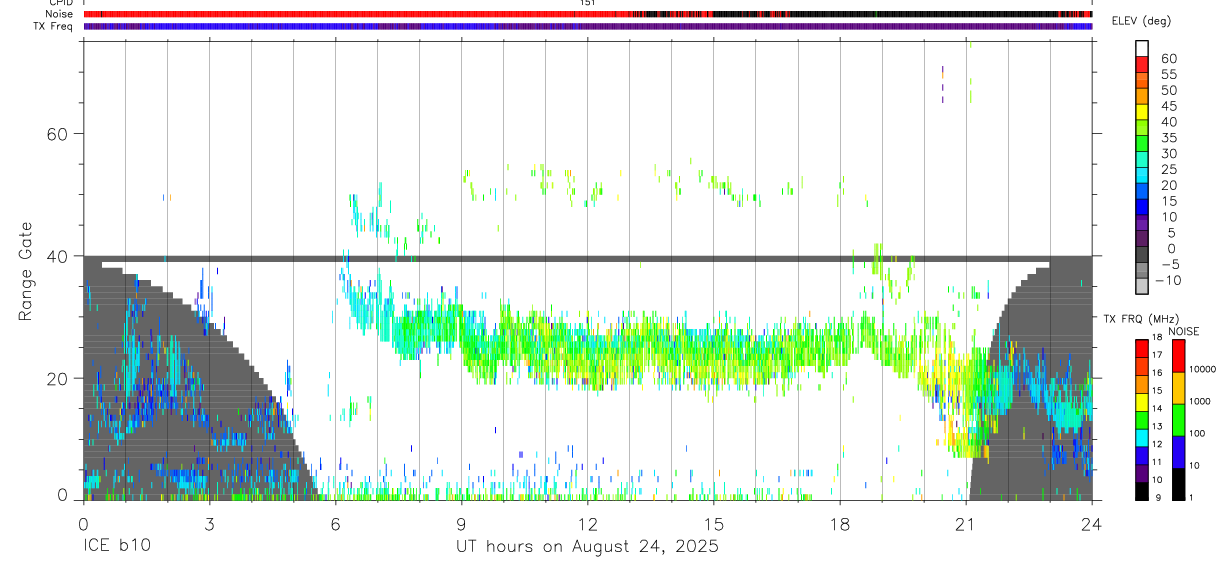Click the Noise color strip above the plot
This screenshot has height=567, width=1228.
(588, 14)
